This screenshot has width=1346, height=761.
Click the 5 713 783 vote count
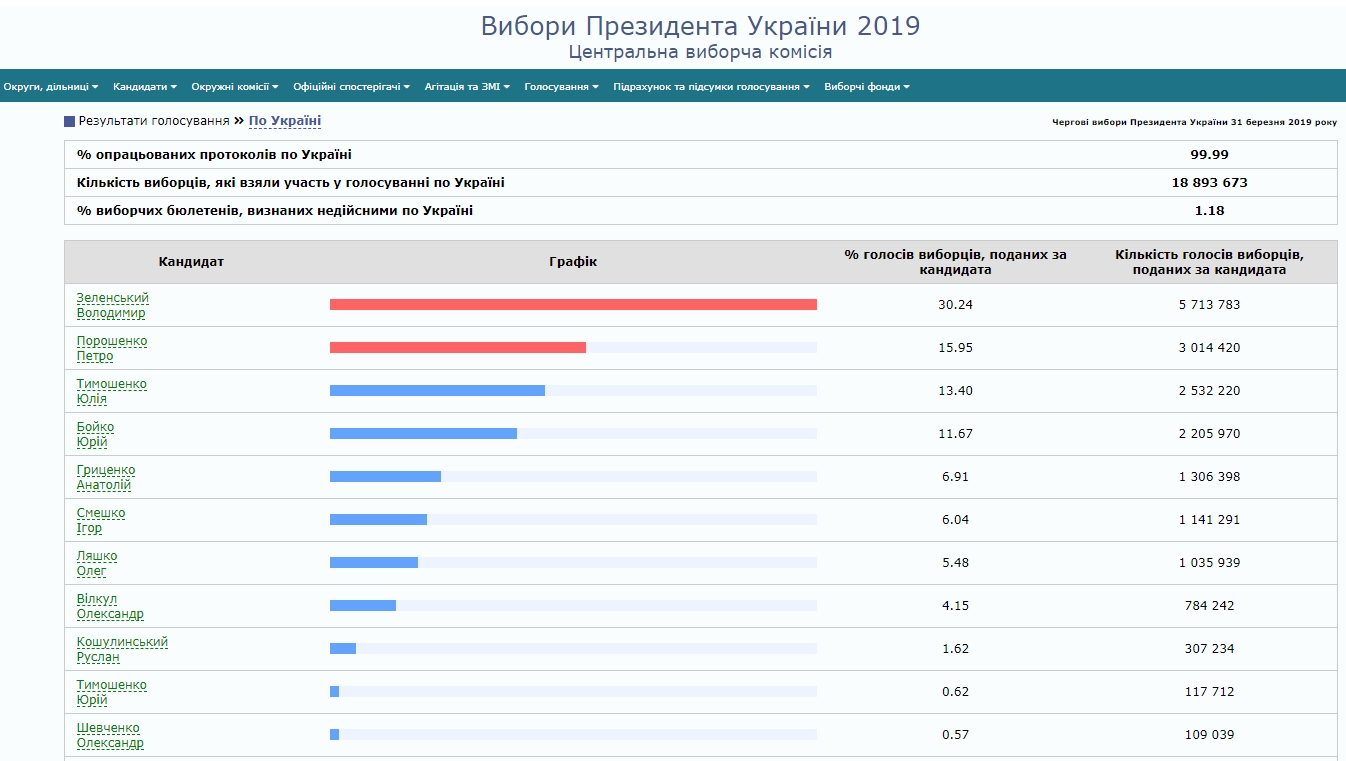pos(1209,305)
